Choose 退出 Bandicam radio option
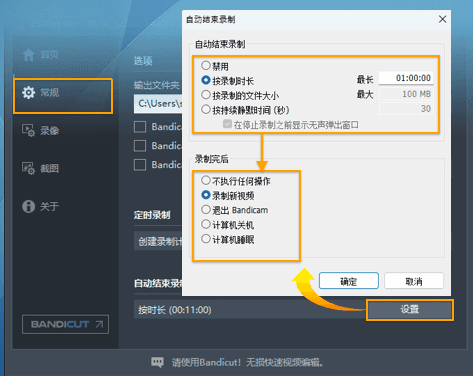This screenshot has width=473, height=376. point(206,210)
